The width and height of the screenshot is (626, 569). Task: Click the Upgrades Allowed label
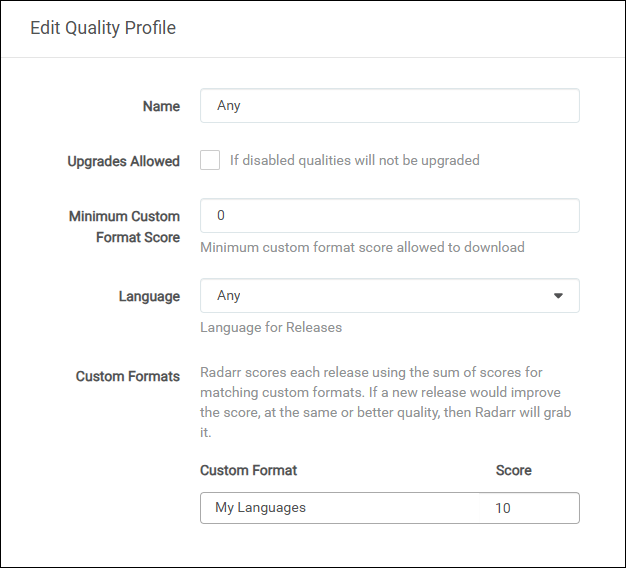123,161
